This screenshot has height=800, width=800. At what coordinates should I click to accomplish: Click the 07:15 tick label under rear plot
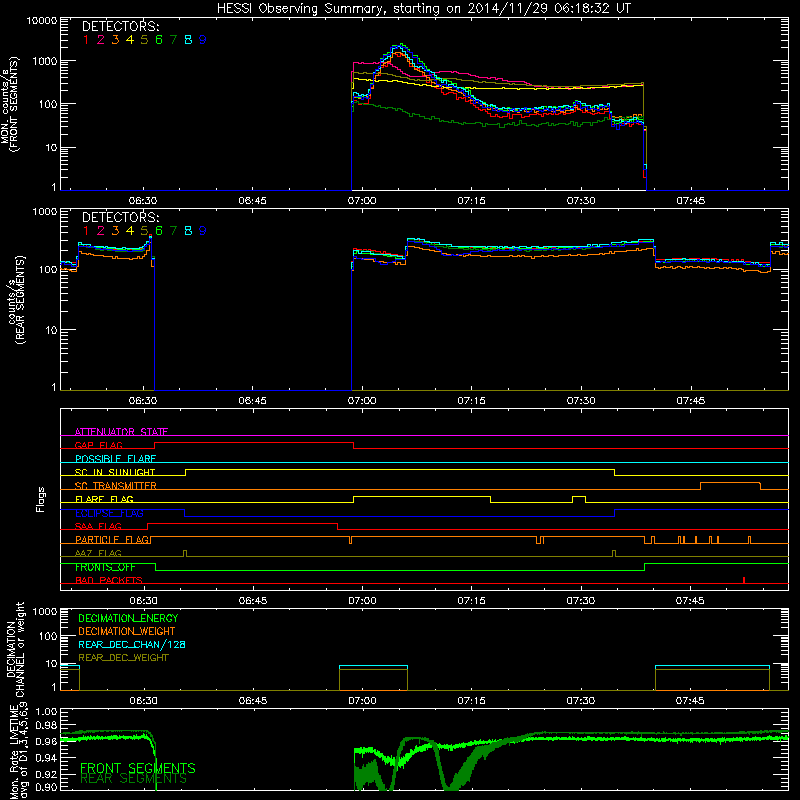471,401
